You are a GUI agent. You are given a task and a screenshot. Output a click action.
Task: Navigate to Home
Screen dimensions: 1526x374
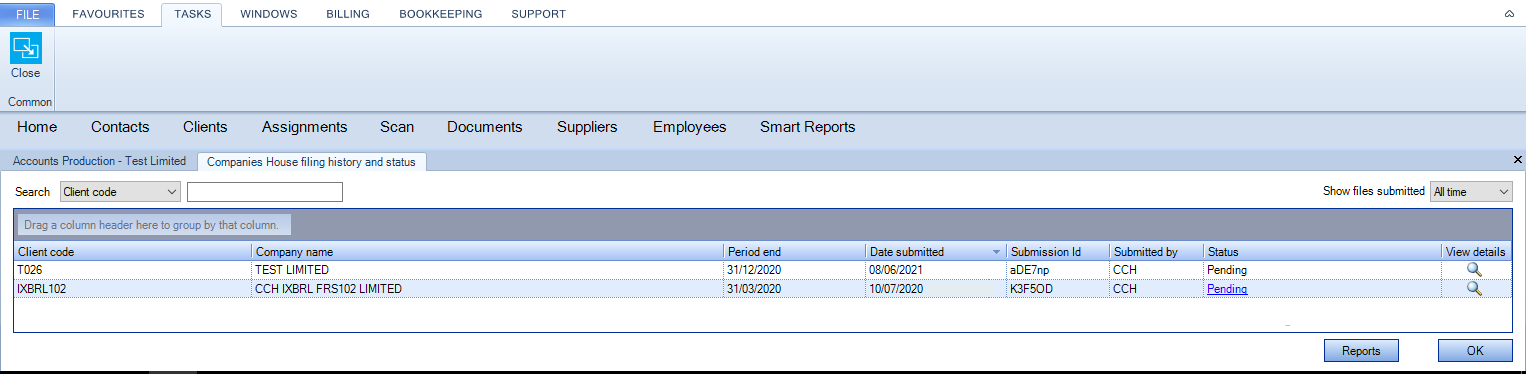37,127
